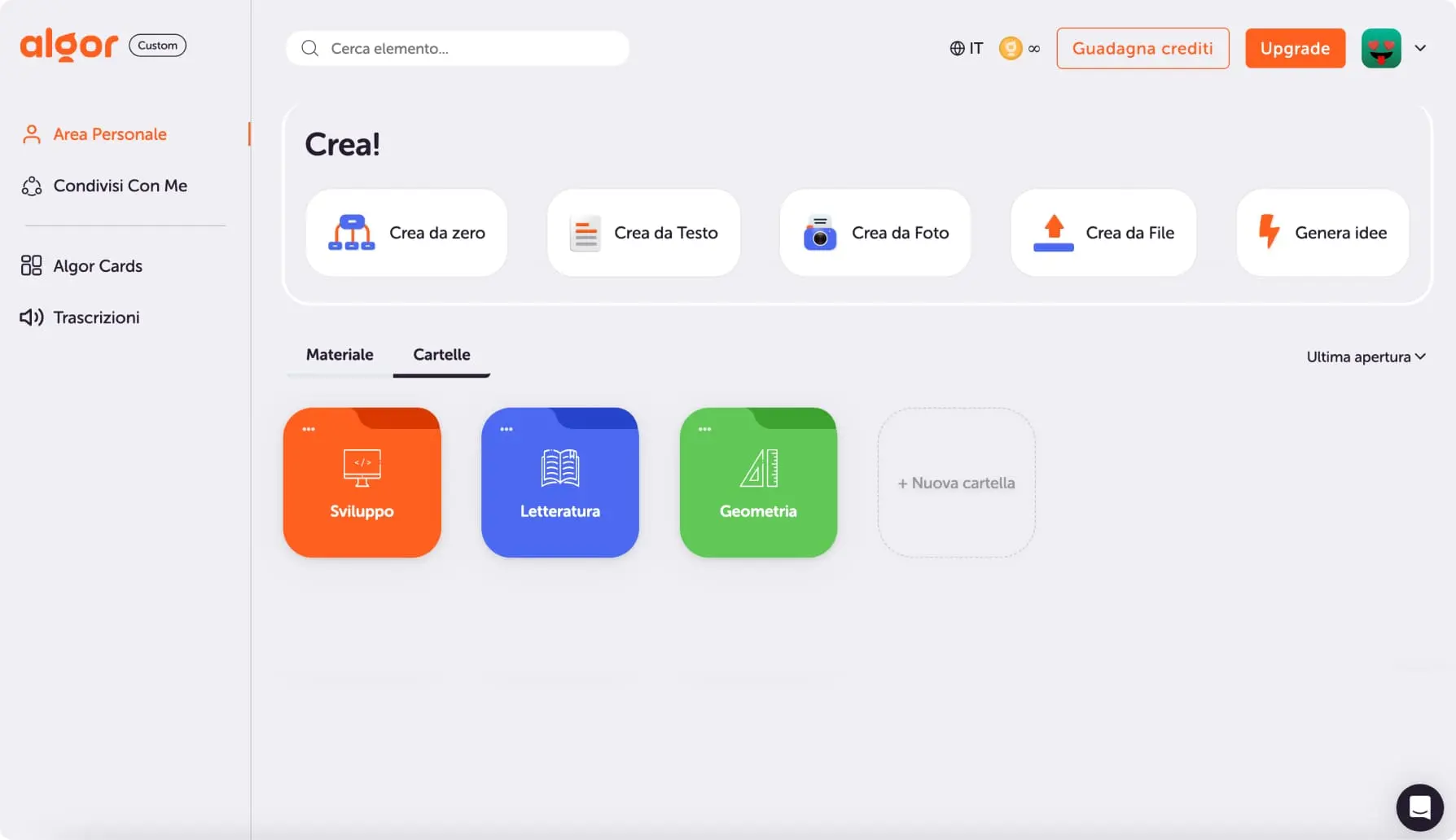1456x840 pixels.
Task: Expand the profile avatar chevron menu
Action: click(x=1421, y=48)
